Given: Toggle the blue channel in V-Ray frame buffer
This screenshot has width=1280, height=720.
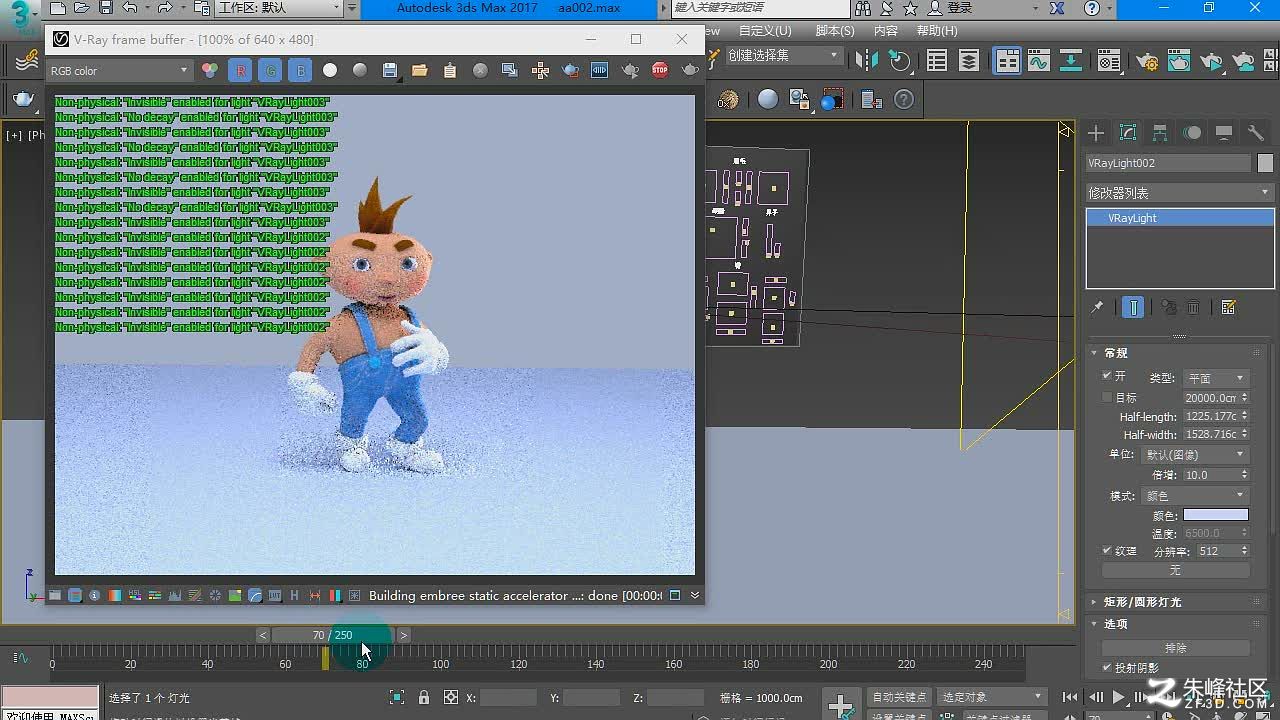Looking at the screenshot, I should coord(300,70).
